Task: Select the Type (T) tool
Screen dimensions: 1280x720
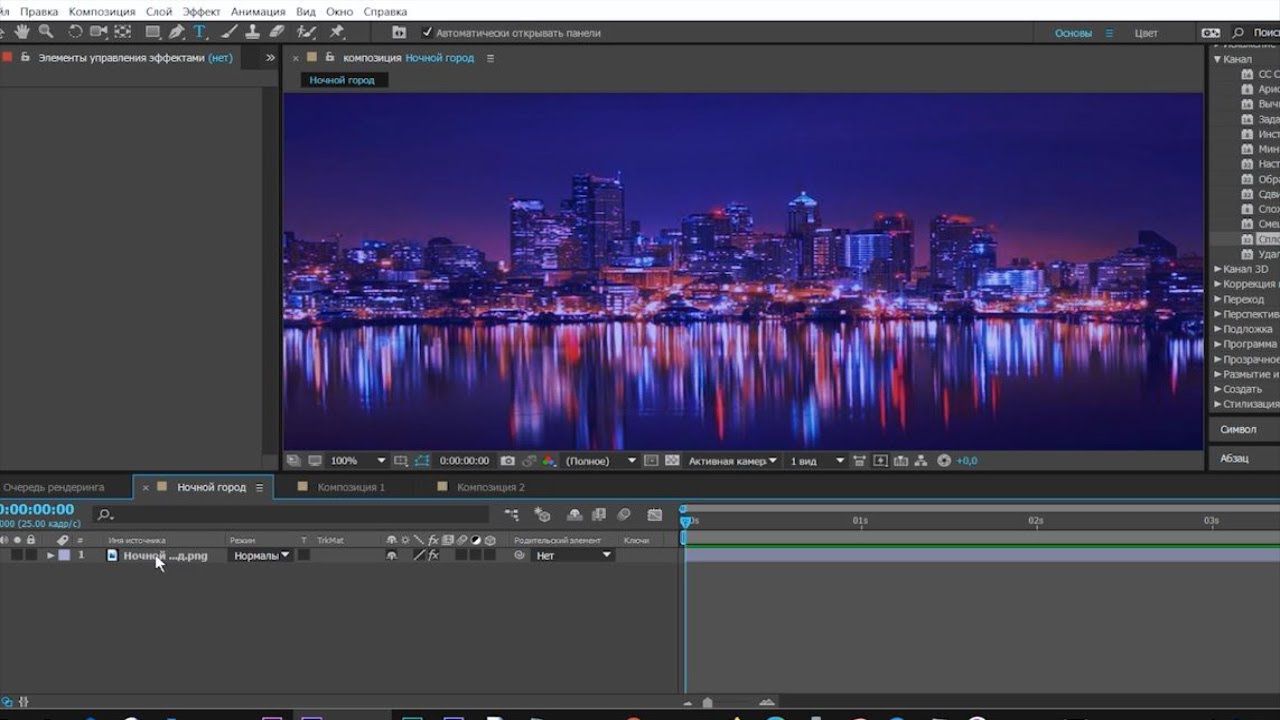Action: (199, 32)
